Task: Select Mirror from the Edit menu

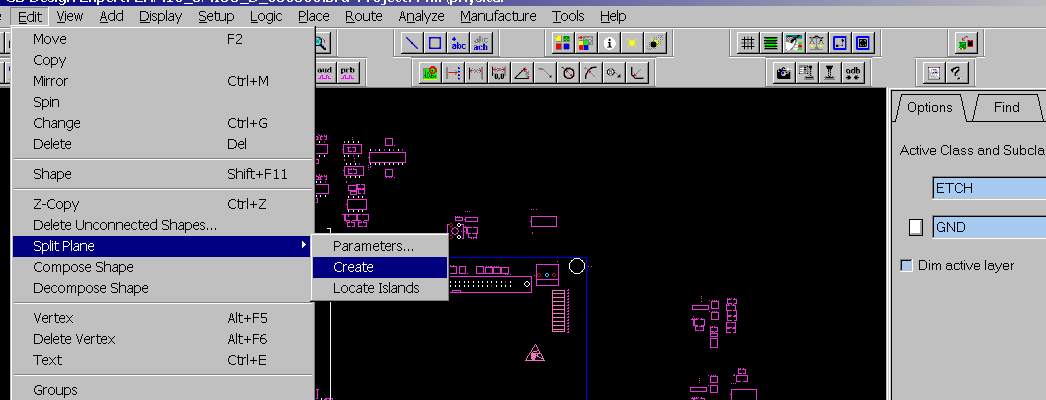Action: [162, 81]
